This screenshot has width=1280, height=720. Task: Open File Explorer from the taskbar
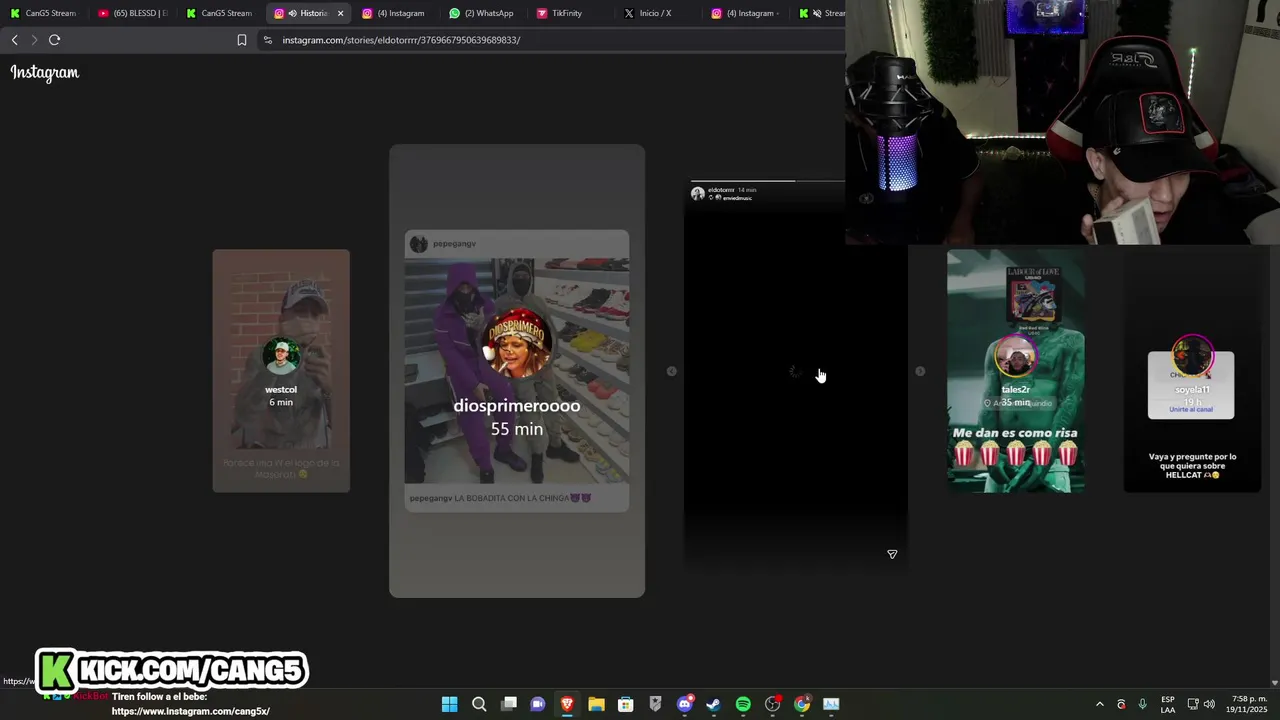point(596,704)
